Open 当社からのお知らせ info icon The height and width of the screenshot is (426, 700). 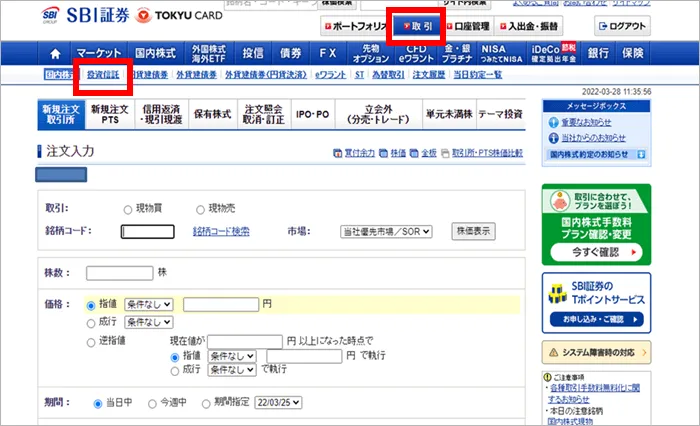pyautogui.click(x=553, y=138)
